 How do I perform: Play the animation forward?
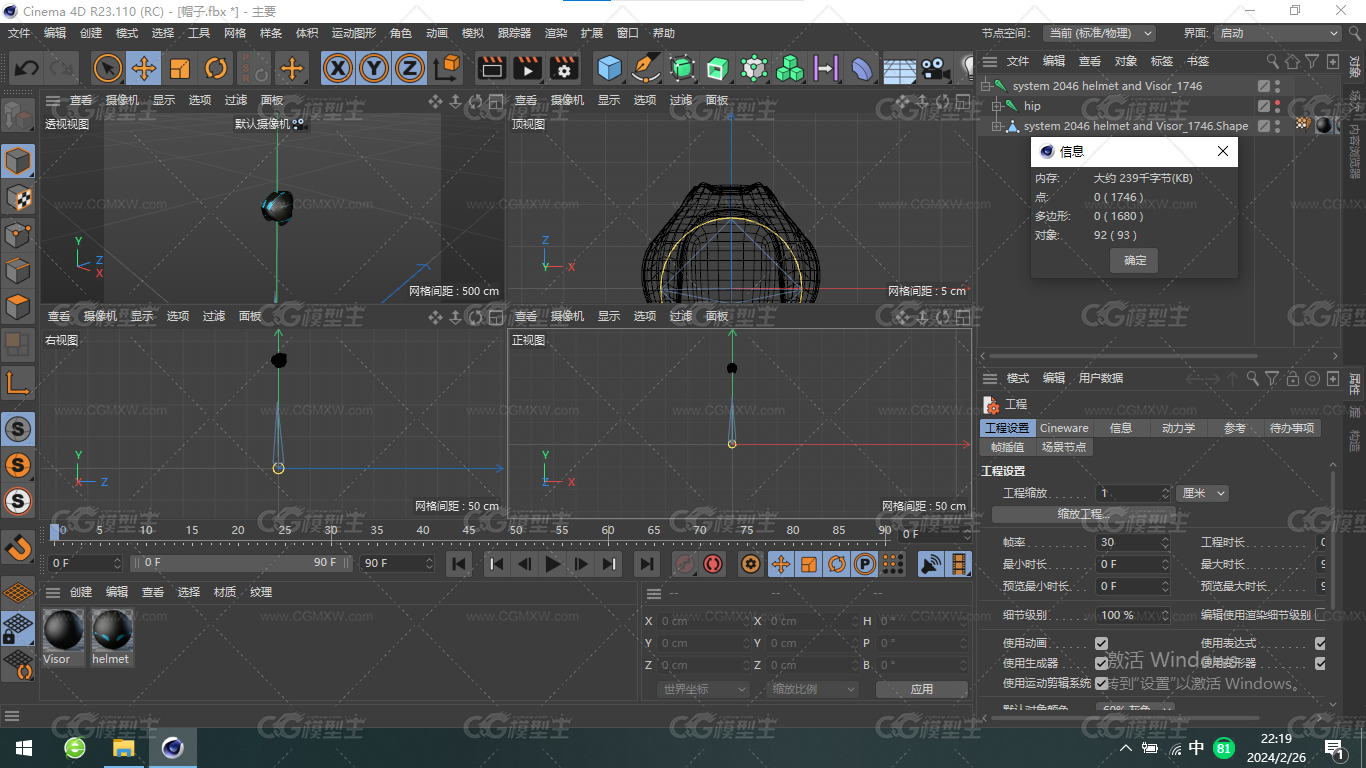point(552,564)
